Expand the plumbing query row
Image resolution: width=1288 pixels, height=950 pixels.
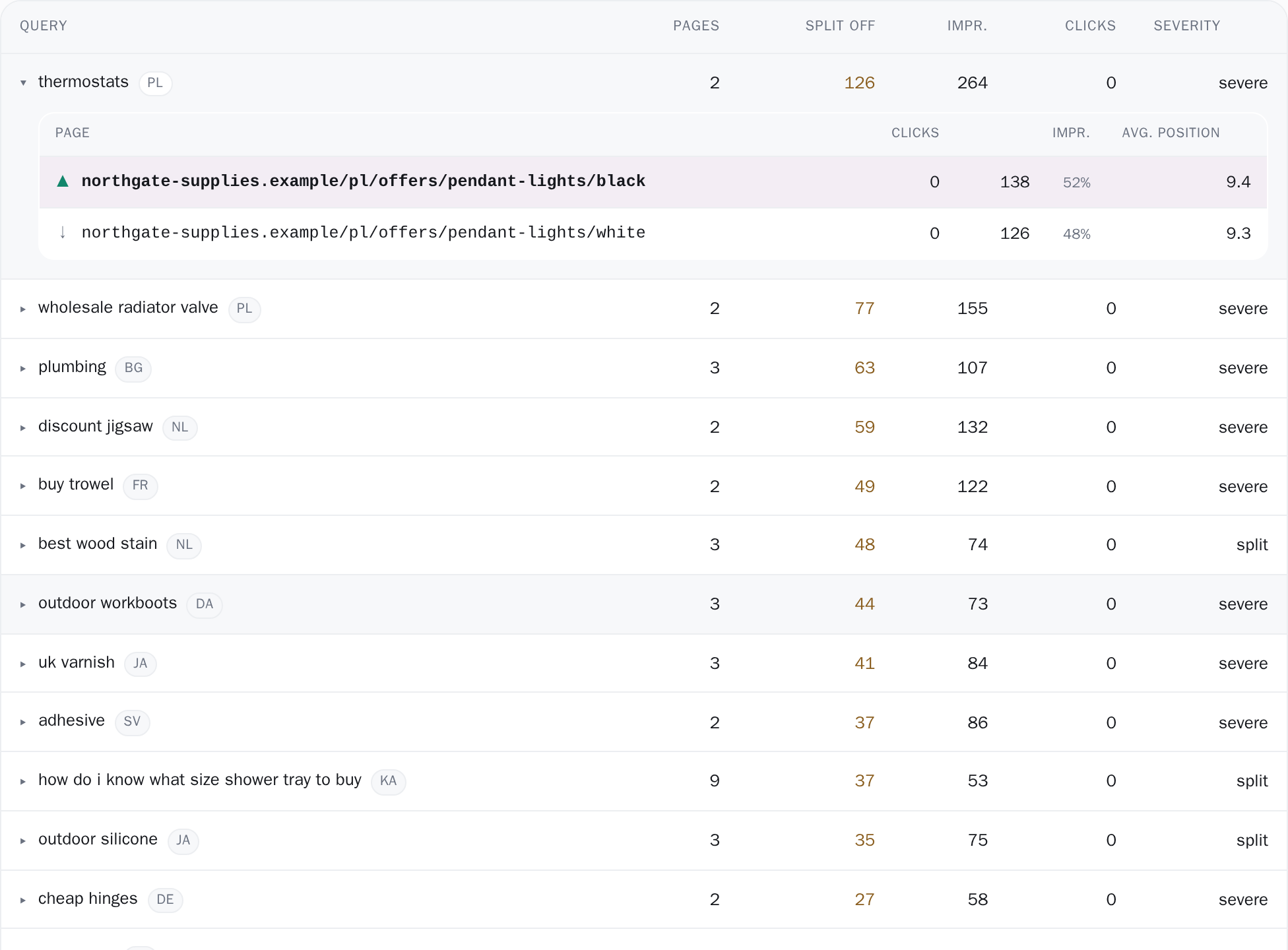23,368
